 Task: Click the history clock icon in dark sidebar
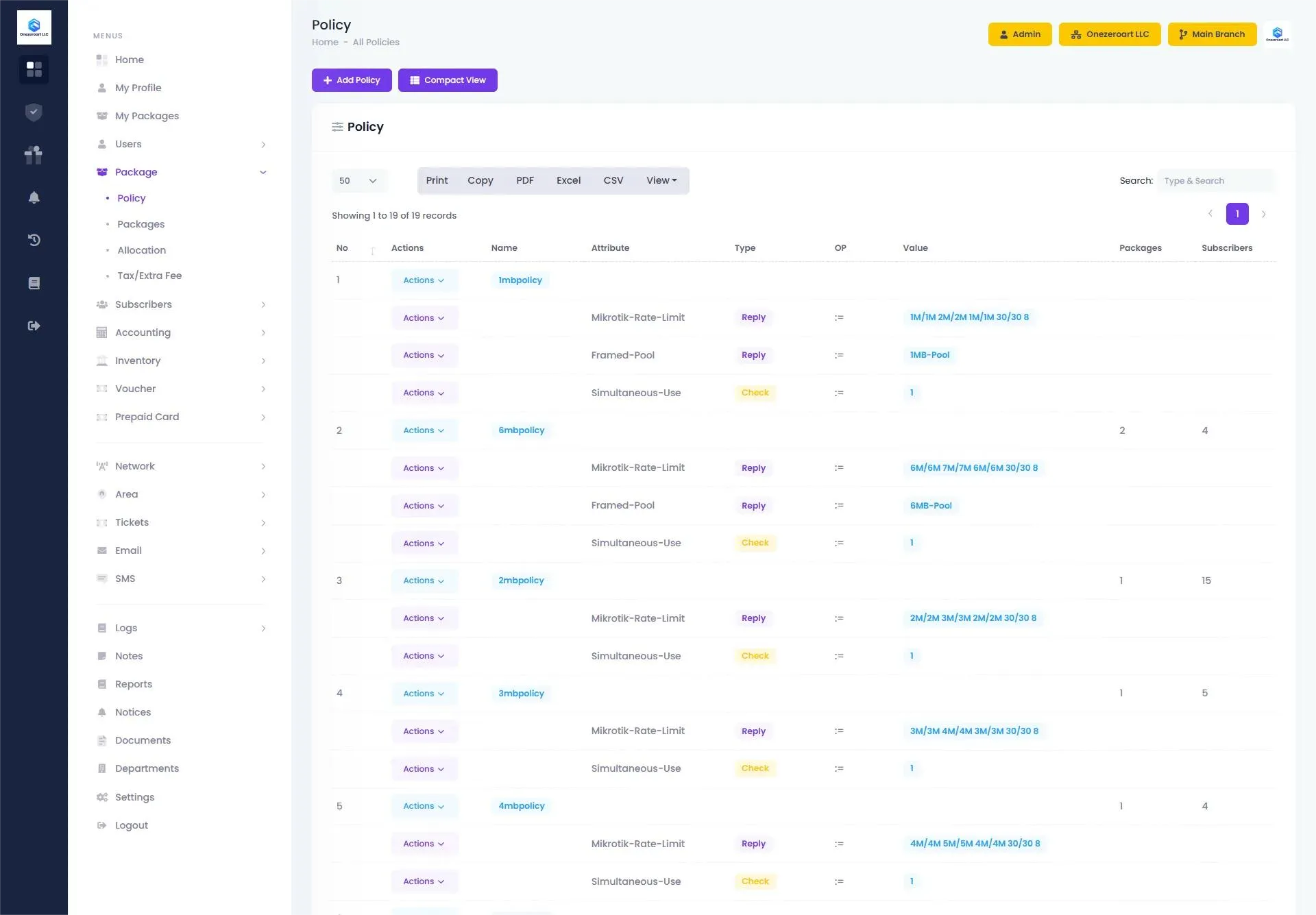(34, 240)
